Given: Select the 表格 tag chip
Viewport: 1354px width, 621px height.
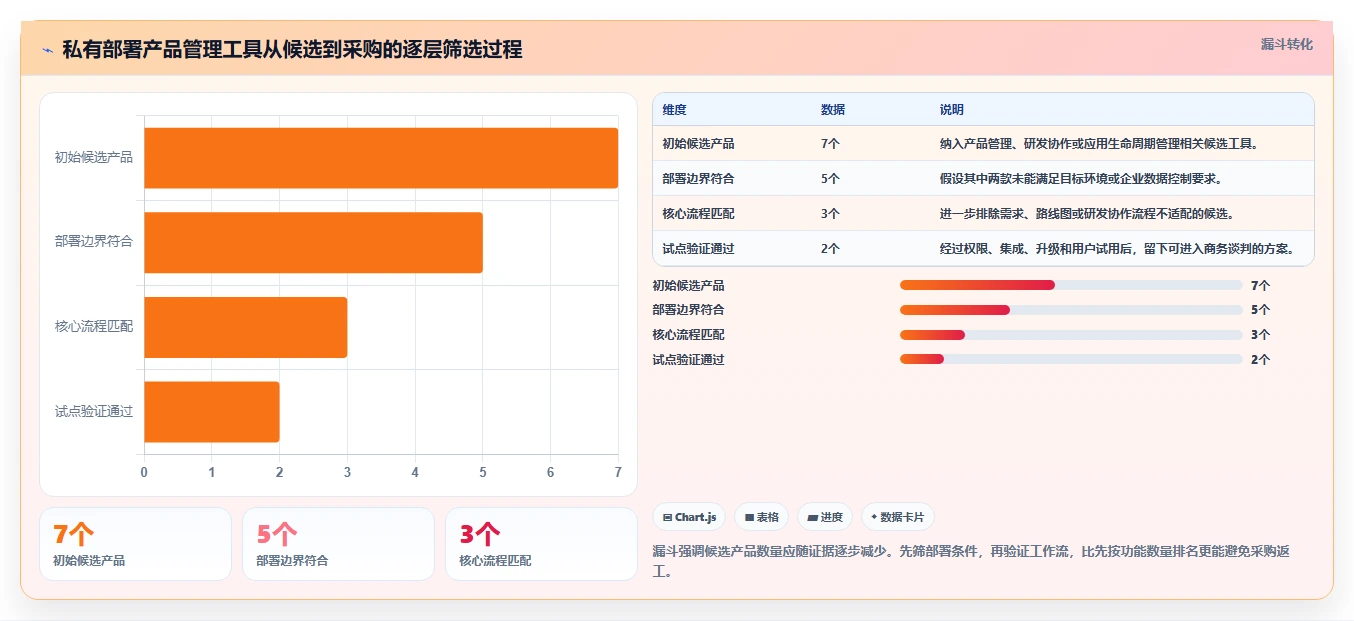Looking at the screenshot, I should pyautogui.click(x=762, y=517).
